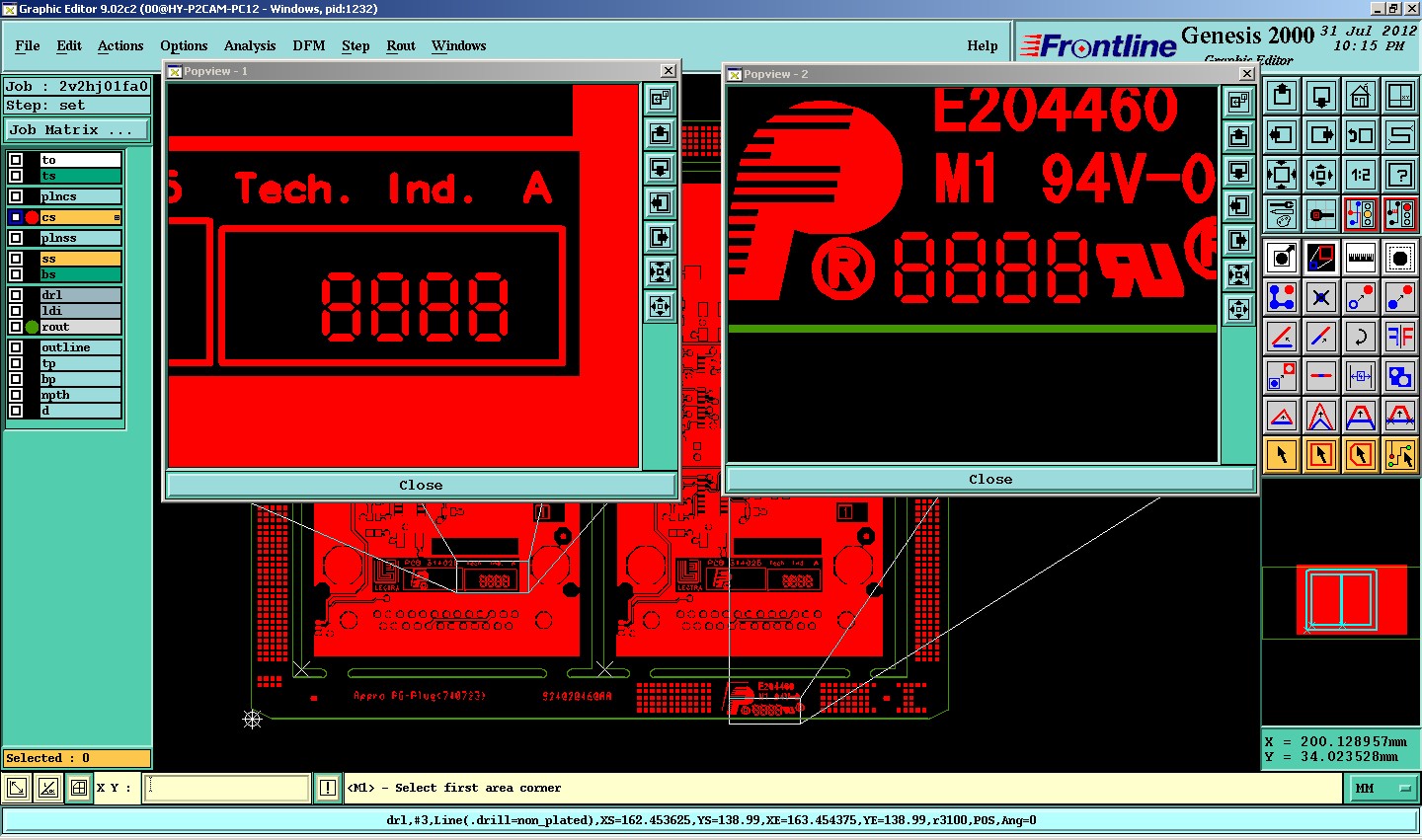The width and height of the screenshot is (1422, 840).
Task: Click the small expand icon on cs layer
Action: coord(117,218)
